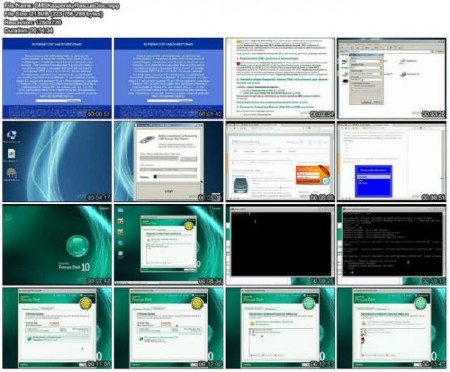Select the second blue installer thumbnail

169,78
